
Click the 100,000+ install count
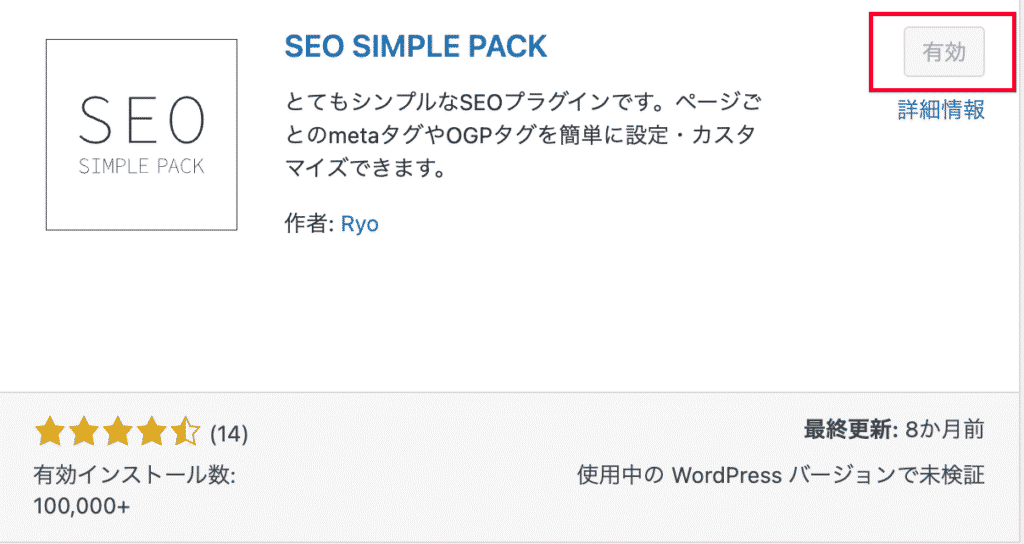[x=81, y=506]
